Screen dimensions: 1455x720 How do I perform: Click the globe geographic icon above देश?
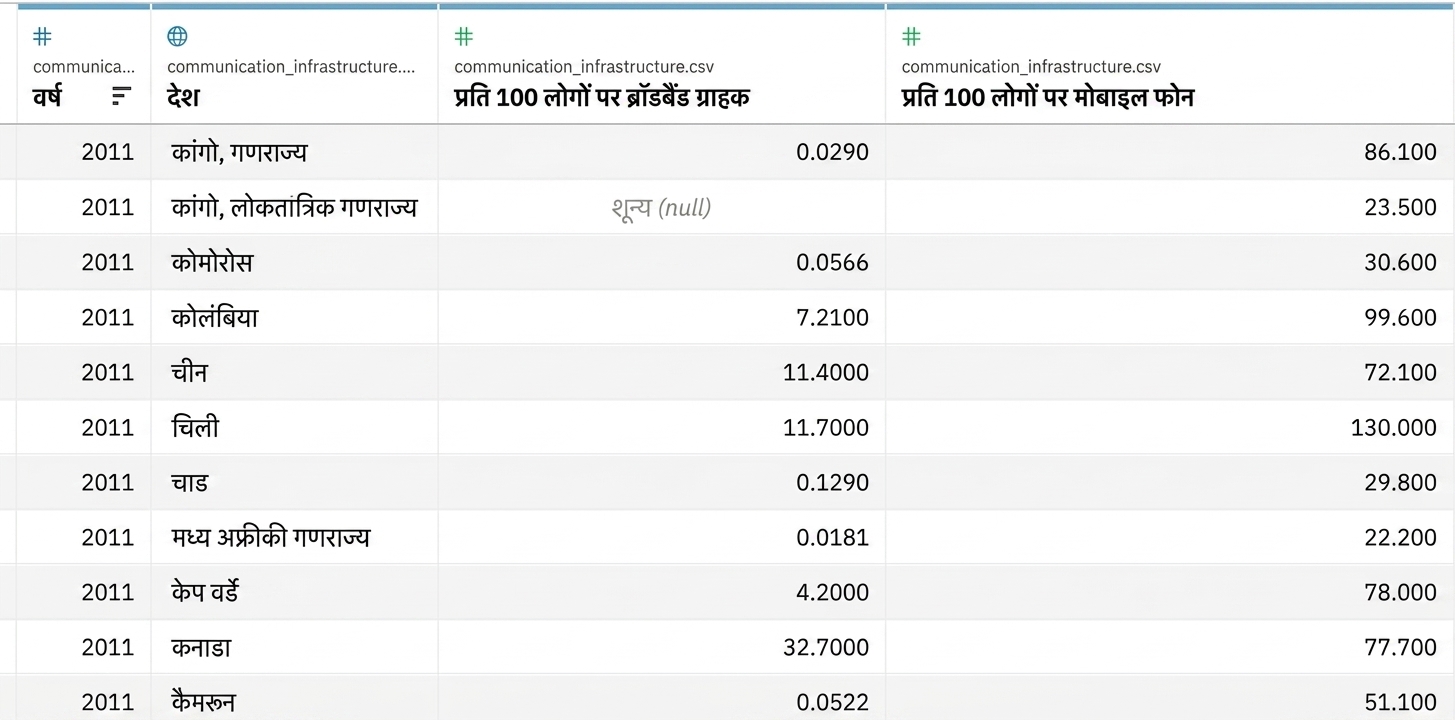[x=177, y=37]
